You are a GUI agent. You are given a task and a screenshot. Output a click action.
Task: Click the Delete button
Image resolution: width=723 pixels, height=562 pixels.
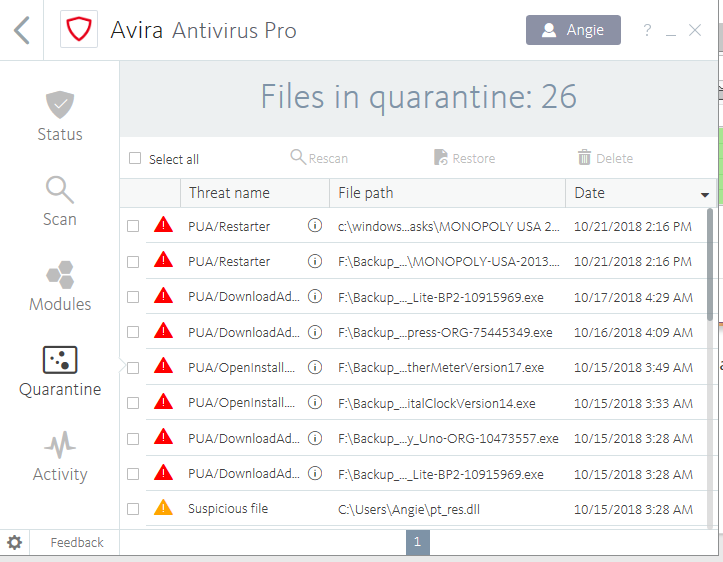(x=605, y=158)
